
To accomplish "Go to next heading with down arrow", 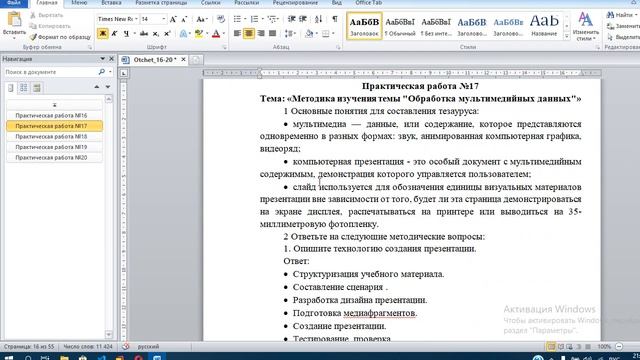I will (108, 87).
